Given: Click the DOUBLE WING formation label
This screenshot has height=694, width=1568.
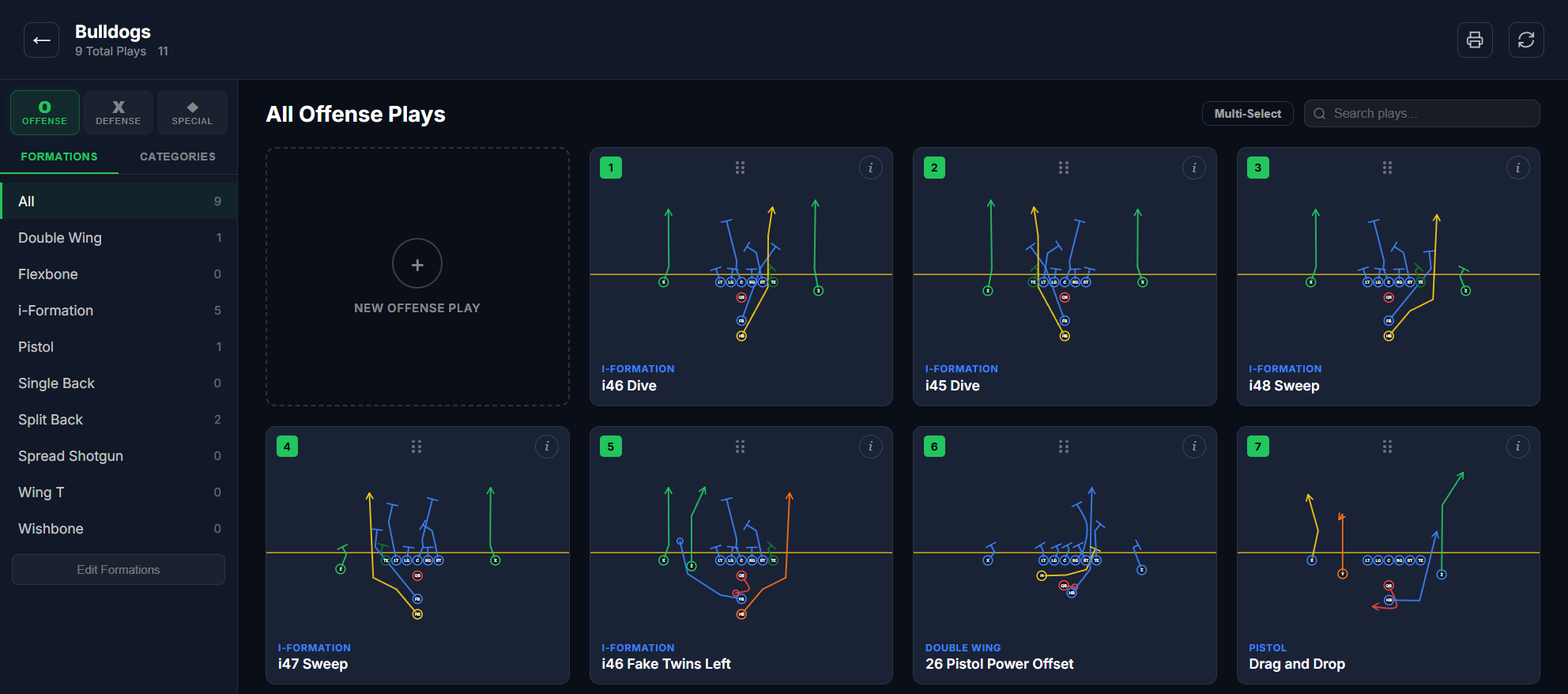Looking at the screenshot, I should [x=963, y=648].
